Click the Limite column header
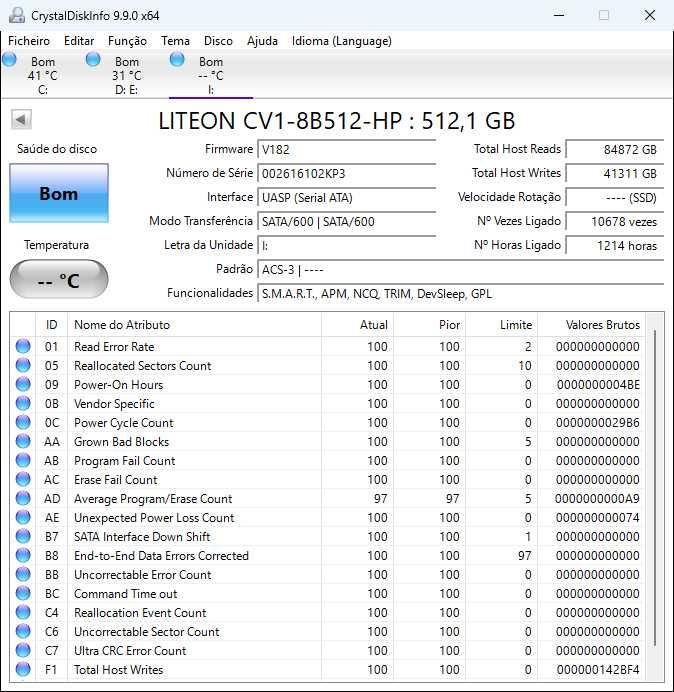 tap(501, 325)
